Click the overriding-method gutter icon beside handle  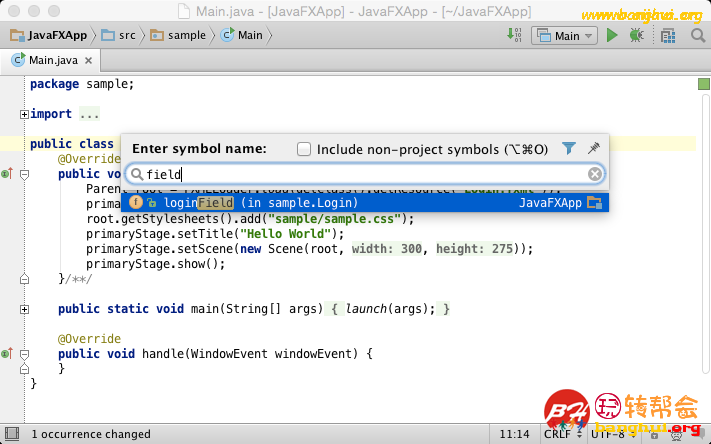pyautogui.click(x=7, y=353)
